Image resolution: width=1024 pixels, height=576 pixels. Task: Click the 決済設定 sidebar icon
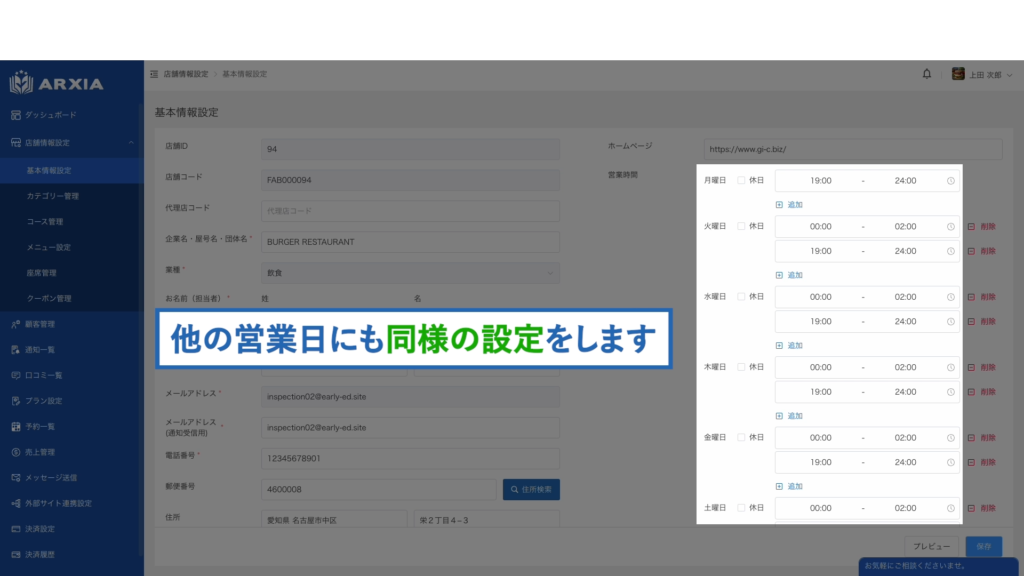(16, 528)
